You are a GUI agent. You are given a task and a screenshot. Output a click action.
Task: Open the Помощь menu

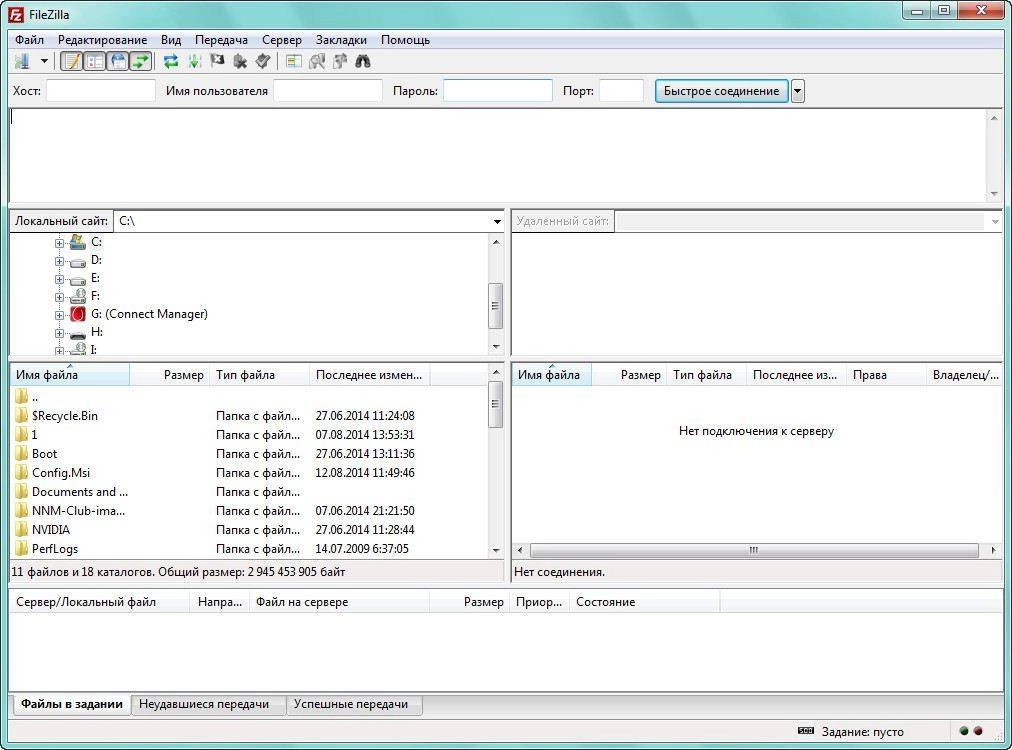[405, 39]
